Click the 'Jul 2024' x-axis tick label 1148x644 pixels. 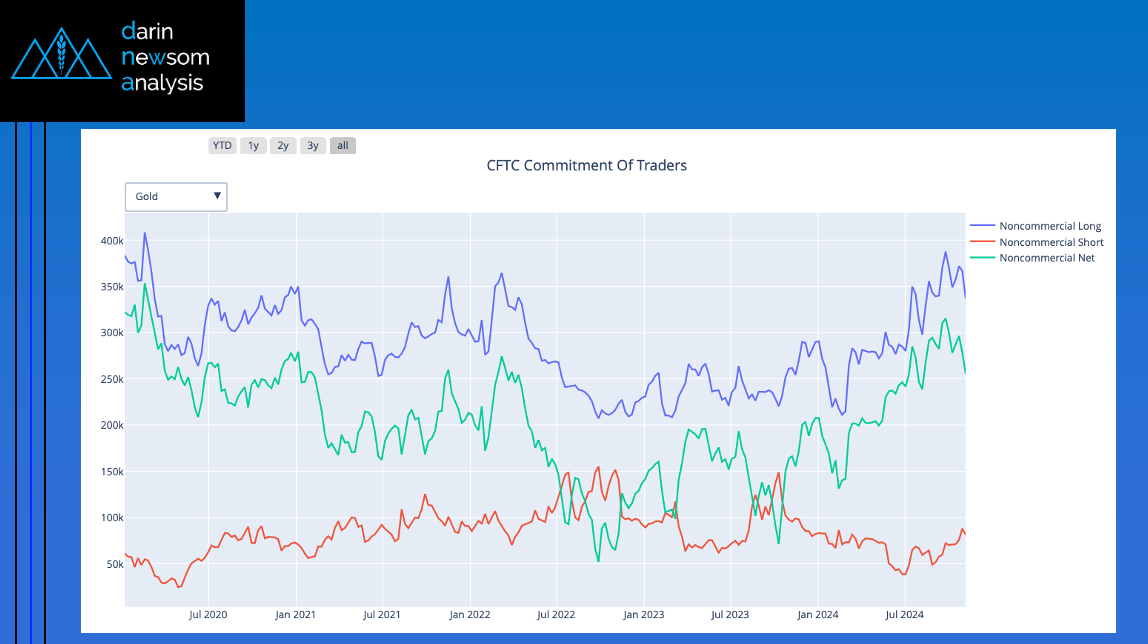tap(904, 614)
